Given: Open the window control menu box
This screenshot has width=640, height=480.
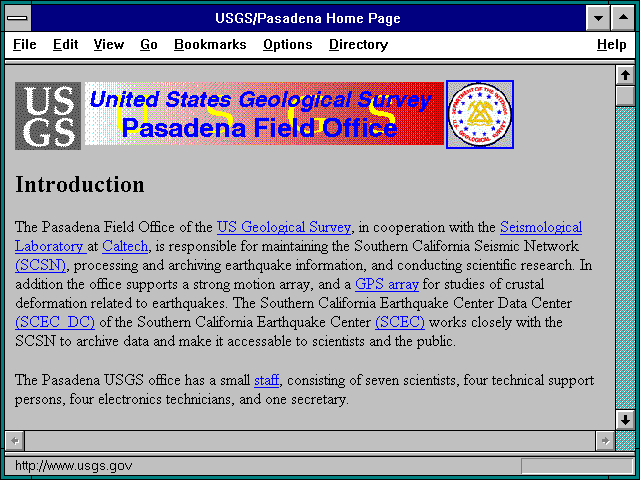Looking at the screenshot, I should pyautogui.click(x=18, y=18).
